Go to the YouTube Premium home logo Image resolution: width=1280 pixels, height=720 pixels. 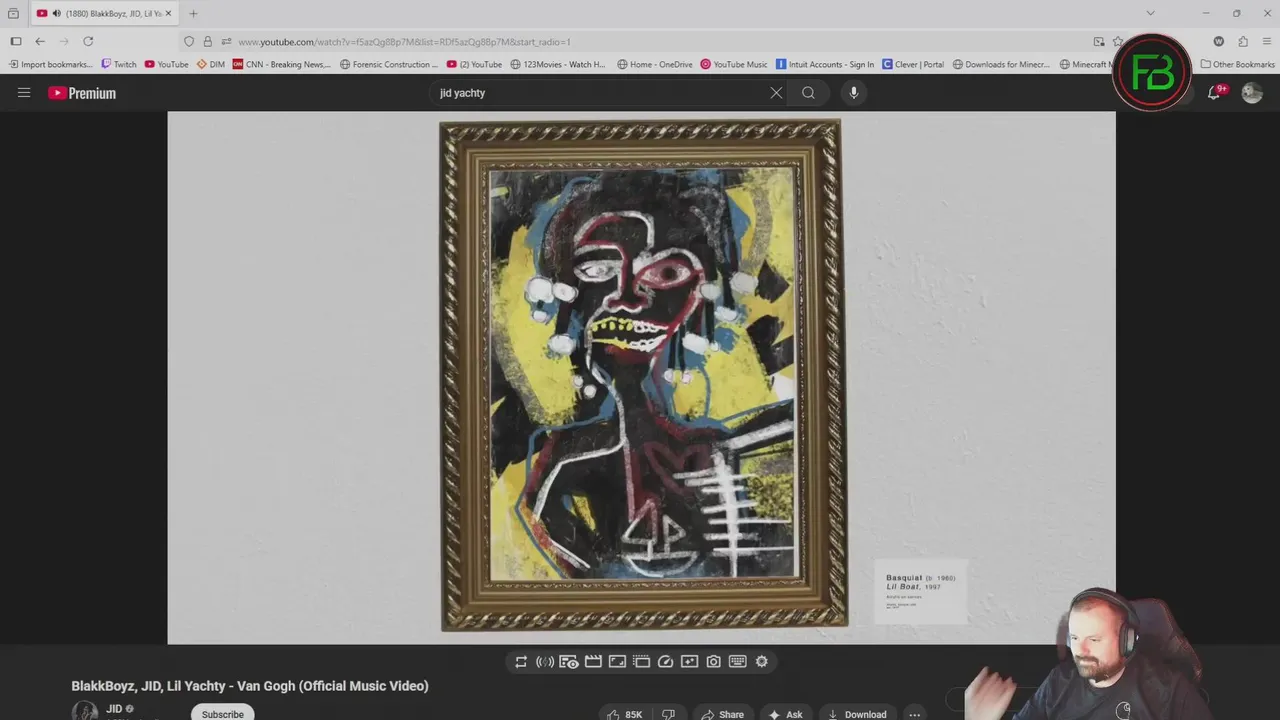82,93
